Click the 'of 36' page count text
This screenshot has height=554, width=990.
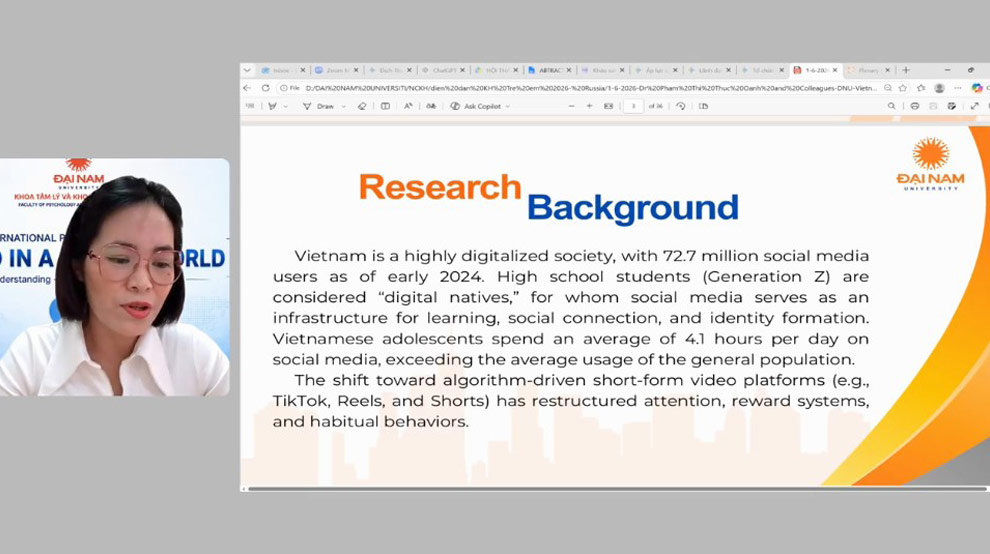[x=655, y=106]
